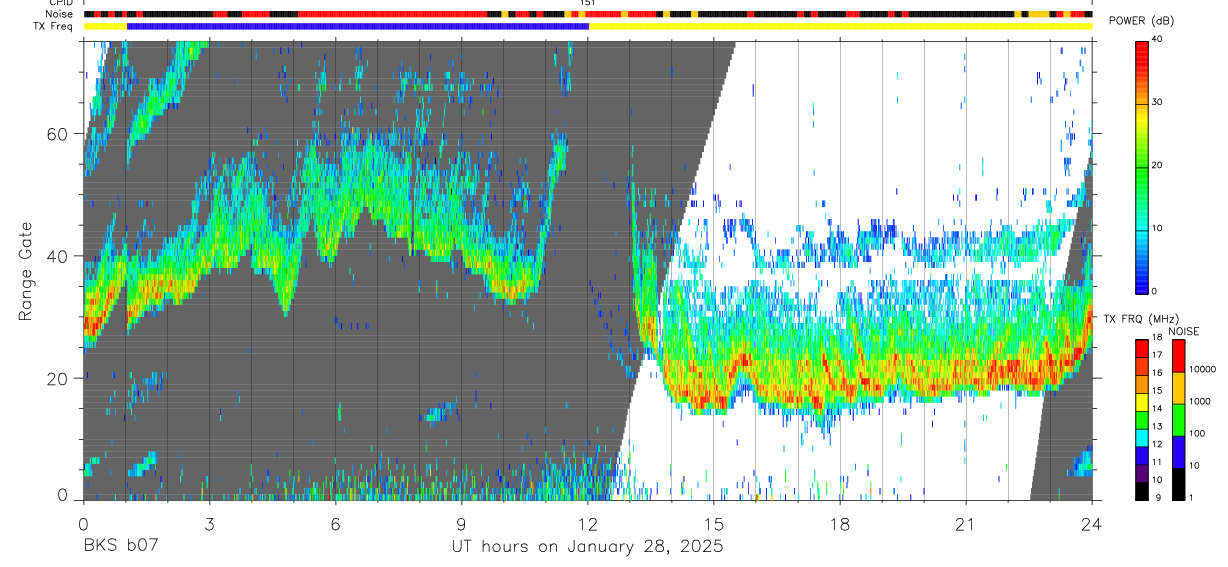Click the "0" tick on the Range Gate axis

63,496
